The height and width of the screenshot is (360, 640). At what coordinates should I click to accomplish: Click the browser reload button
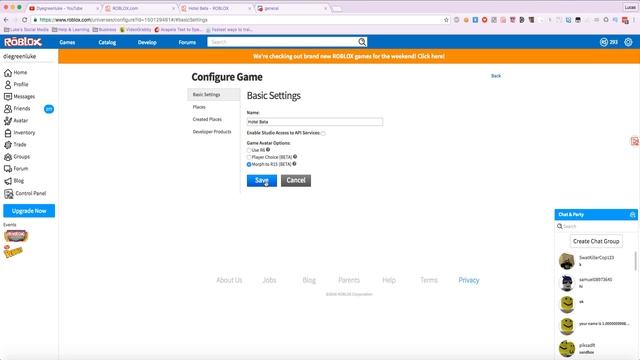[x=24, y=20]
